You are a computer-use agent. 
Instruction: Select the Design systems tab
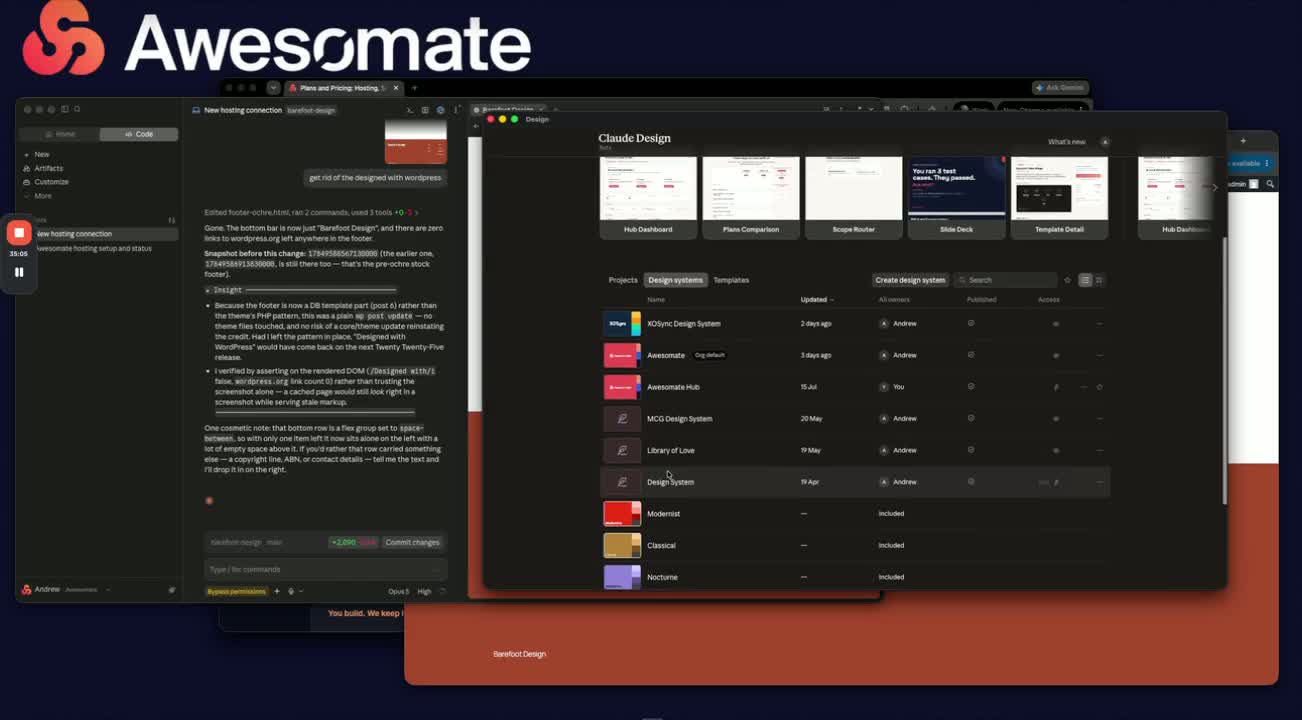click(675, 280)
